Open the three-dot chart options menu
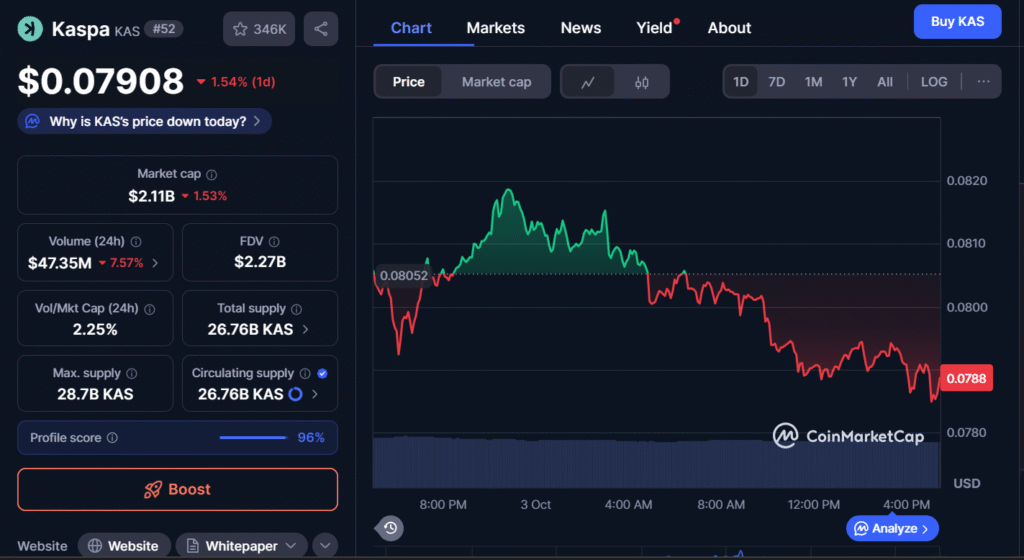Image resolution: width=1024 pixels, height=560 pixels. [x=983, y=82]
